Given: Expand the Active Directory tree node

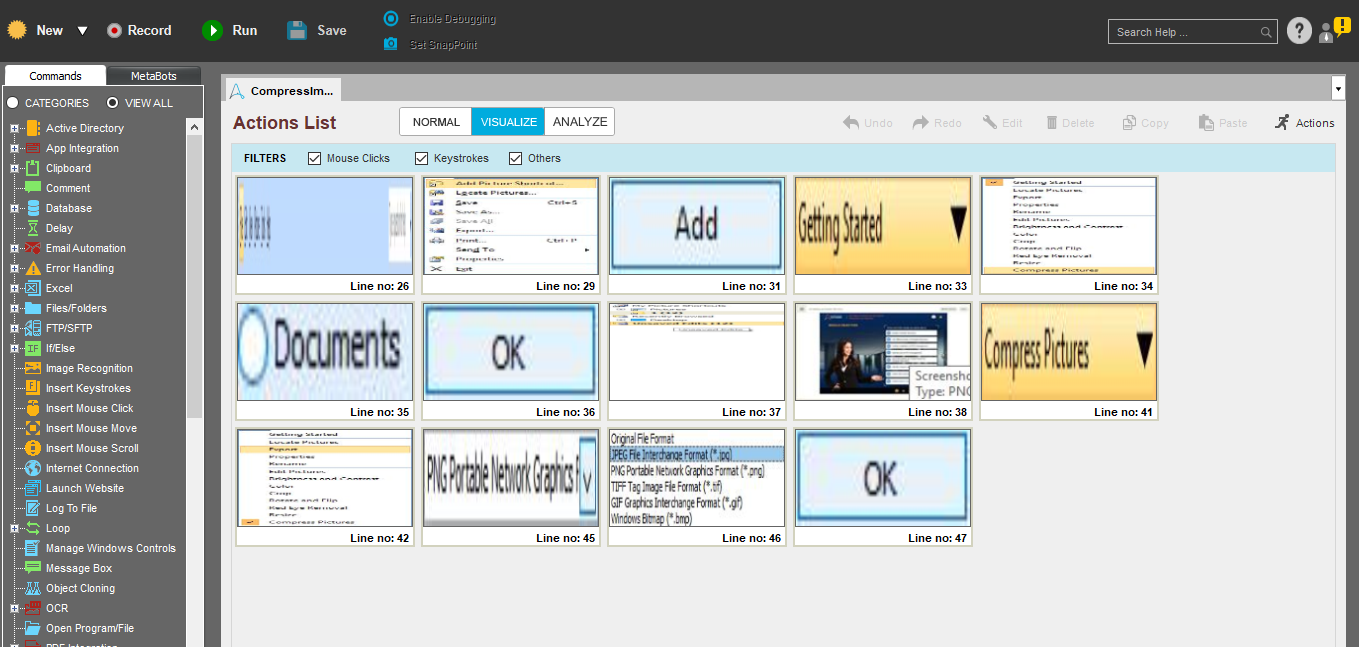Looking at the screenshot, I should (15, 128).
